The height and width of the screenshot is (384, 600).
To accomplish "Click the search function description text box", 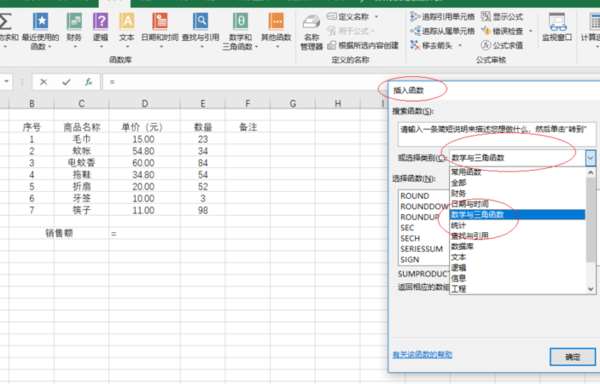I will pos(497,134).
